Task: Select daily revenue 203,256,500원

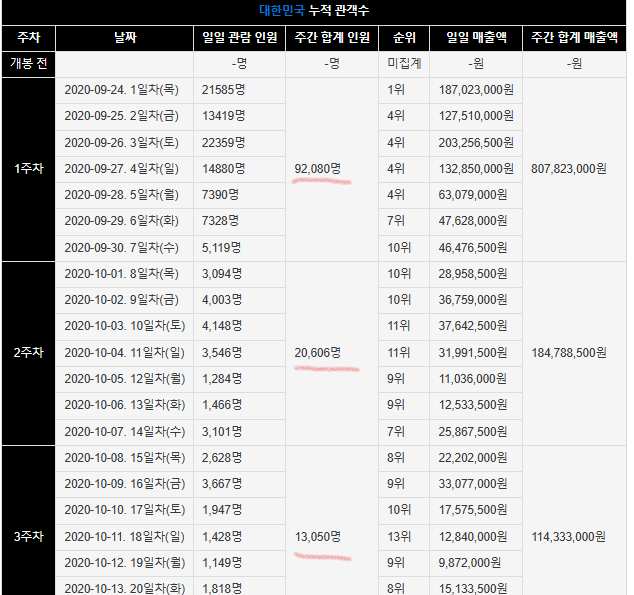Action: click(476, 143)
